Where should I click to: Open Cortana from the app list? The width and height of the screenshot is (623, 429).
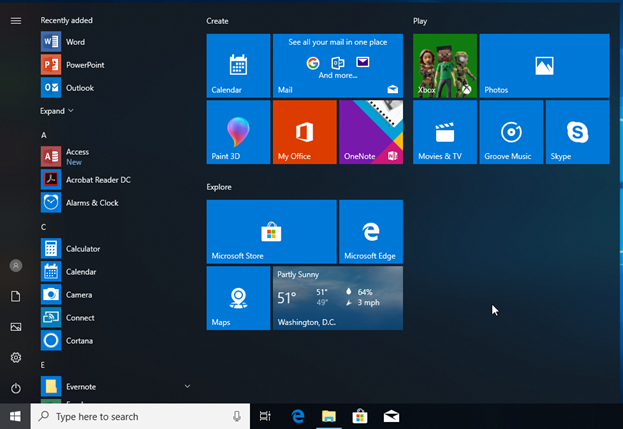click(115, 341)
